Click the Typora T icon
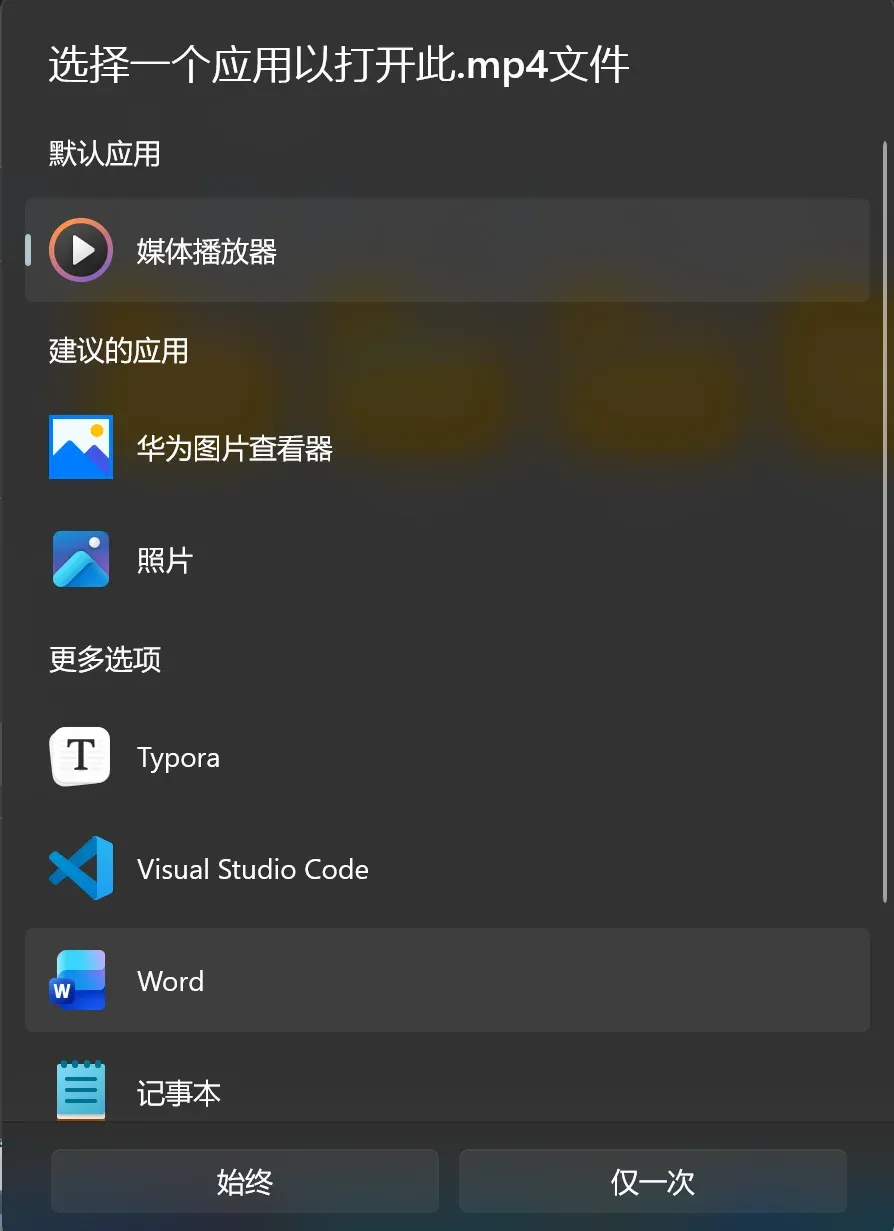This screenshot has width=894, height=1231. click(80, 757)
